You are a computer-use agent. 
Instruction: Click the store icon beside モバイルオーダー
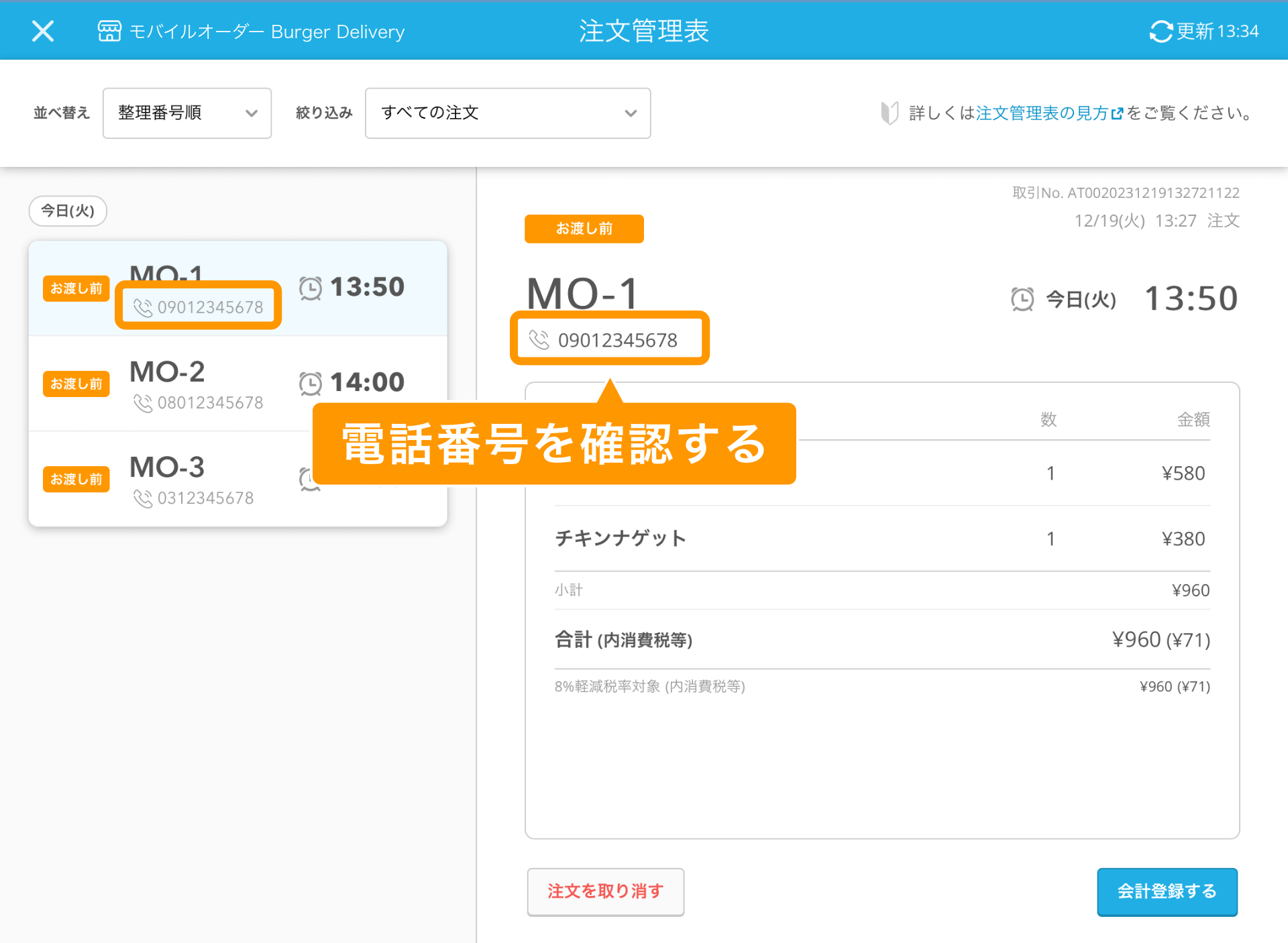tap(109, 31)
